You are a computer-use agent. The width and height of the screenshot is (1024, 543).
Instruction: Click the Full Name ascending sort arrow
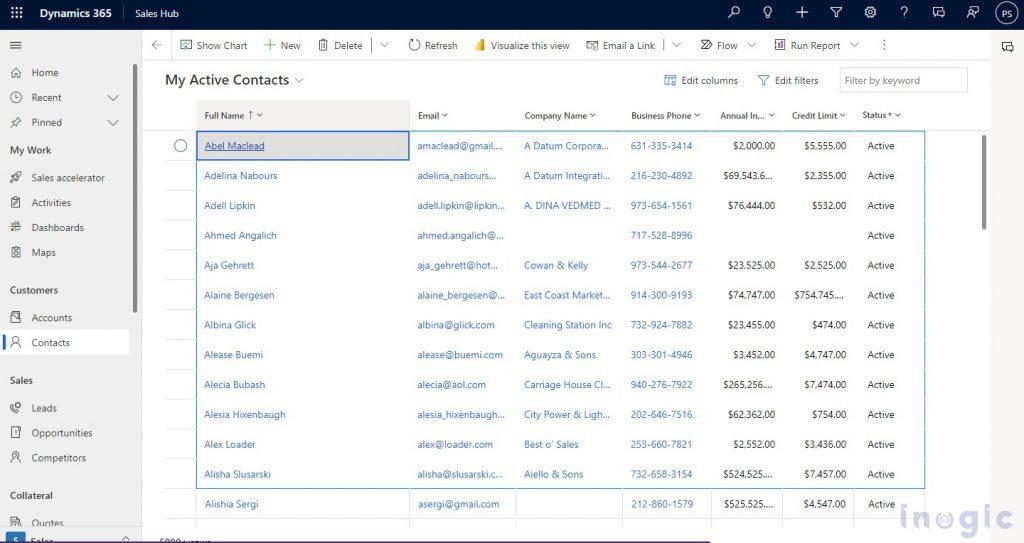click(250, 115)
